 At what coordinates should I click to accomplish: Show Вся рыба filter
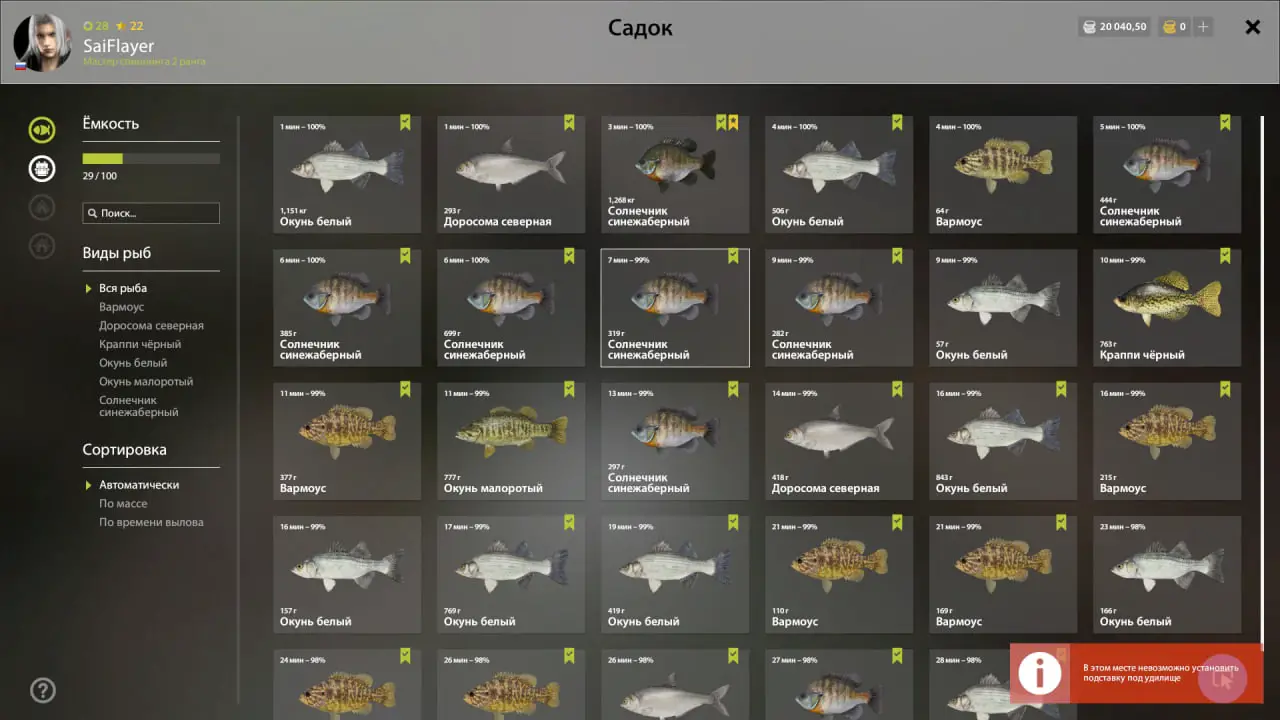click(x=123, y=288)
